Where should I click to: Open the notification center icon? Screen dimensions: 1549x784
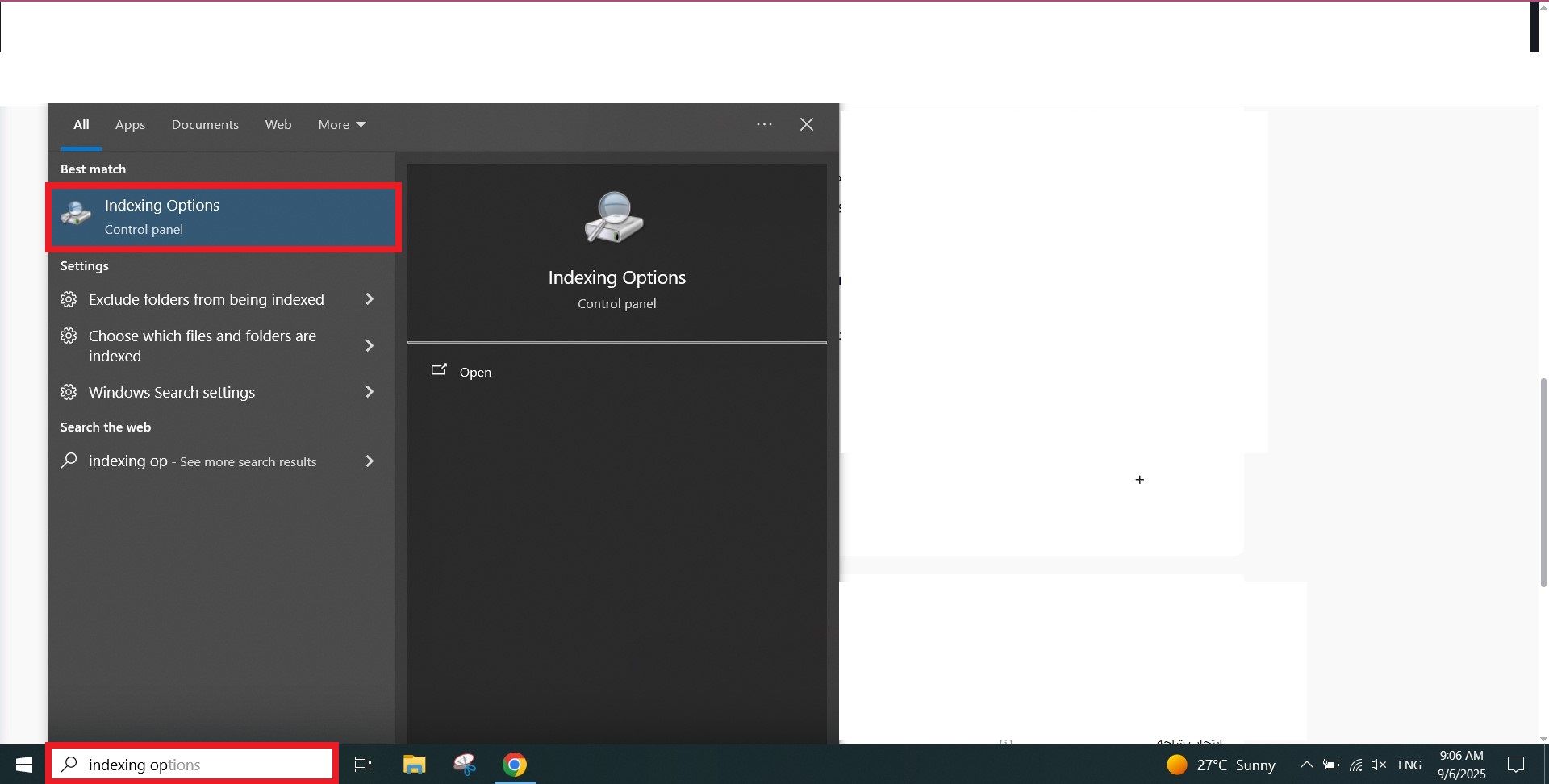(x=1516, y=764)
